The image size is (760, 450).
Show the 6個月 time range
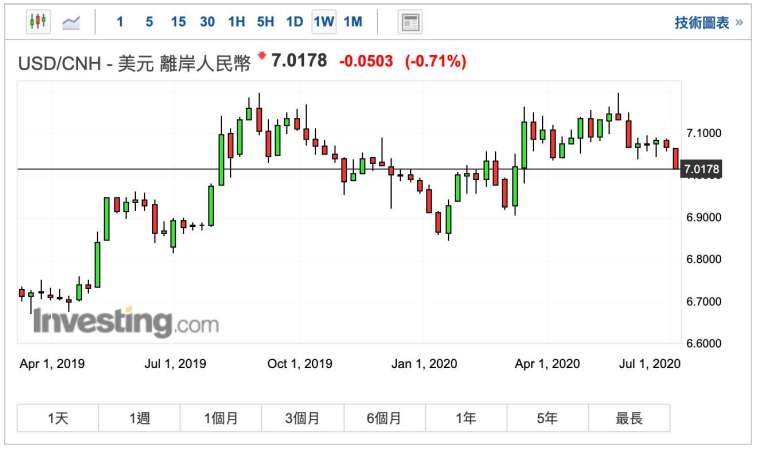click(x=384, y=418)
